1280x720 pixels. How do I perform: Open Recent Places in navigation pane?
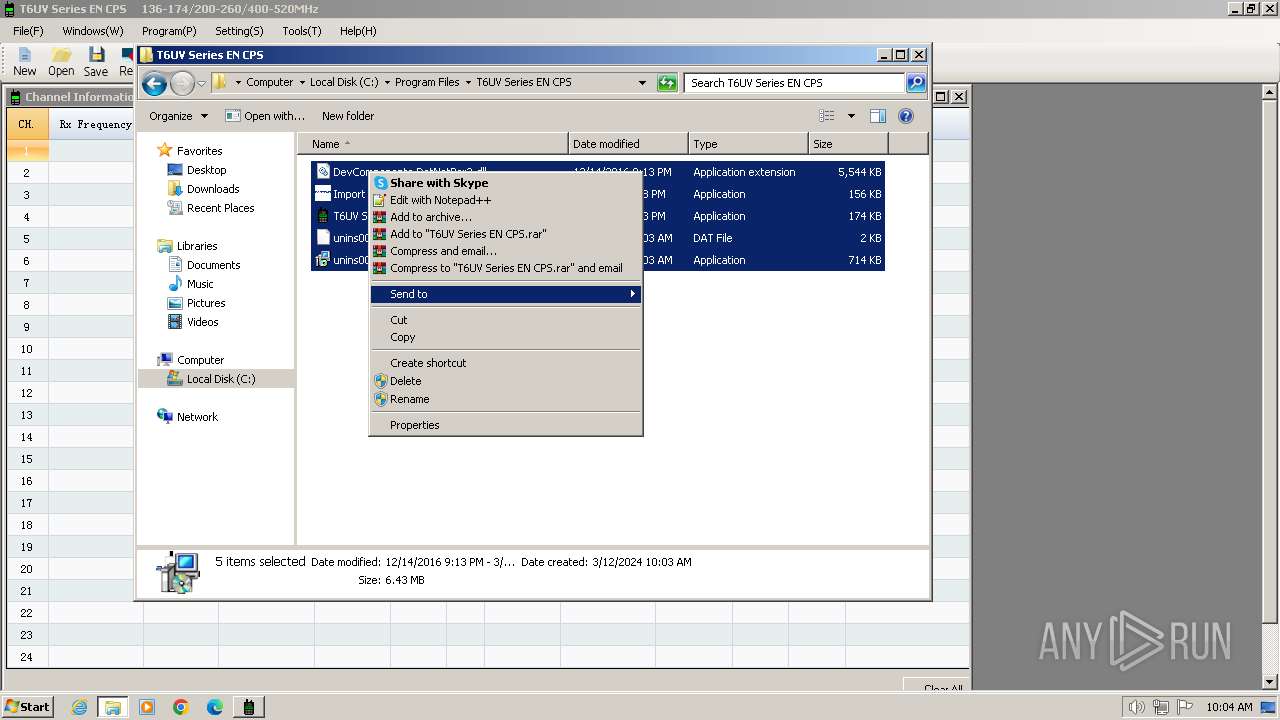pos(221,208)
